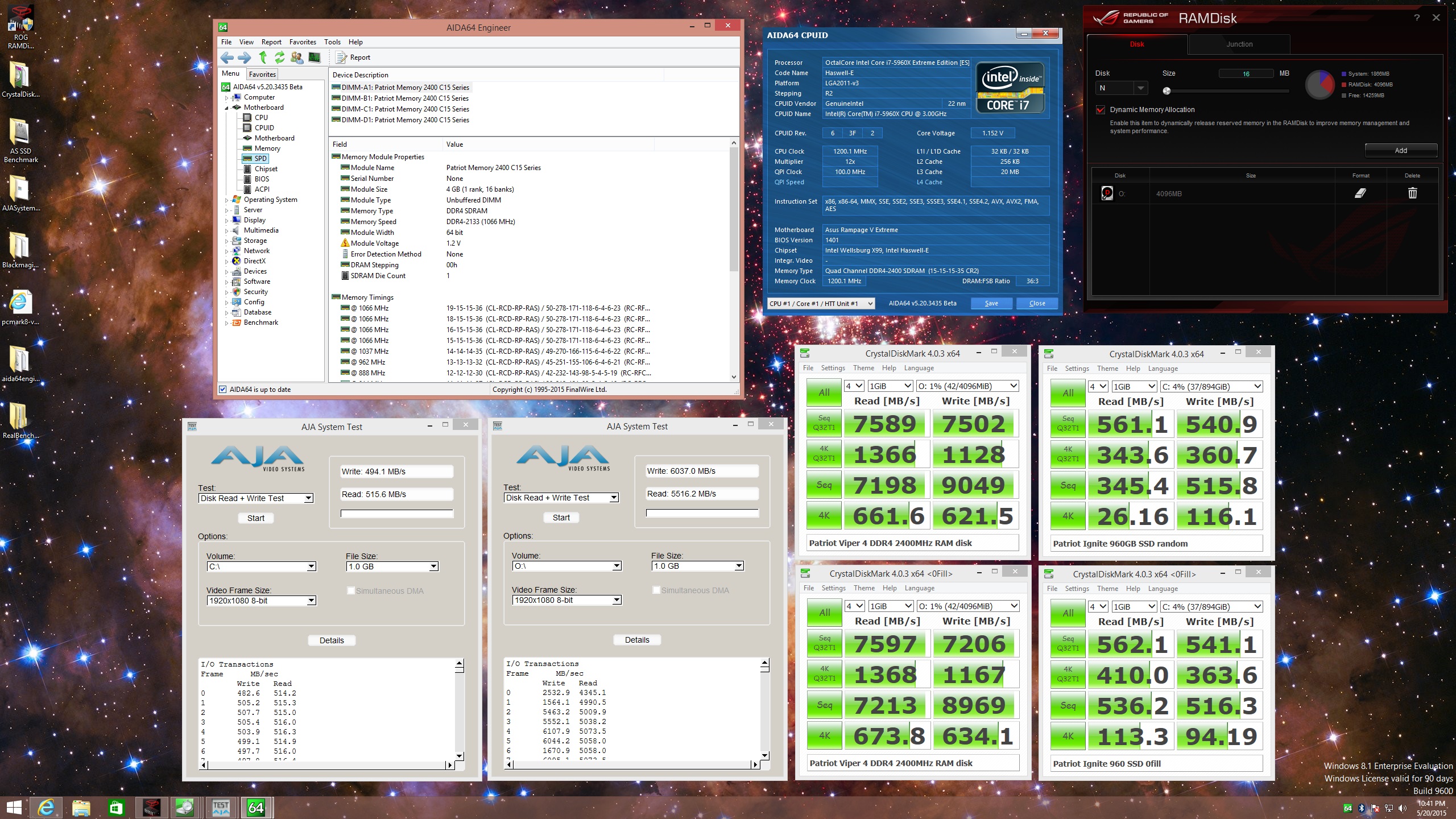The width and height of the screenshot is (1456, 819).
Task: Click the AIDA64 Report toolbar button
Action: coord(353,57)
